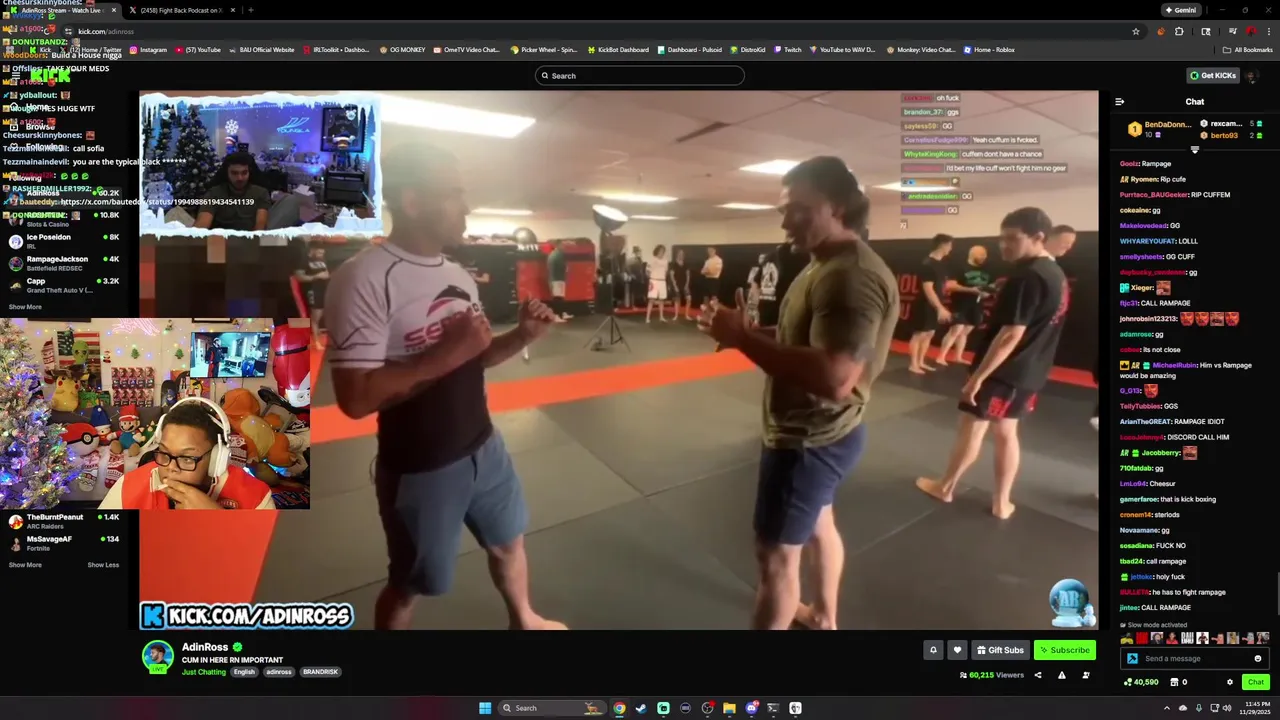Click AdinRoss channel avatar below video
The height and width of the screenshot is (720, 1280).
click(x=157, y=656)
